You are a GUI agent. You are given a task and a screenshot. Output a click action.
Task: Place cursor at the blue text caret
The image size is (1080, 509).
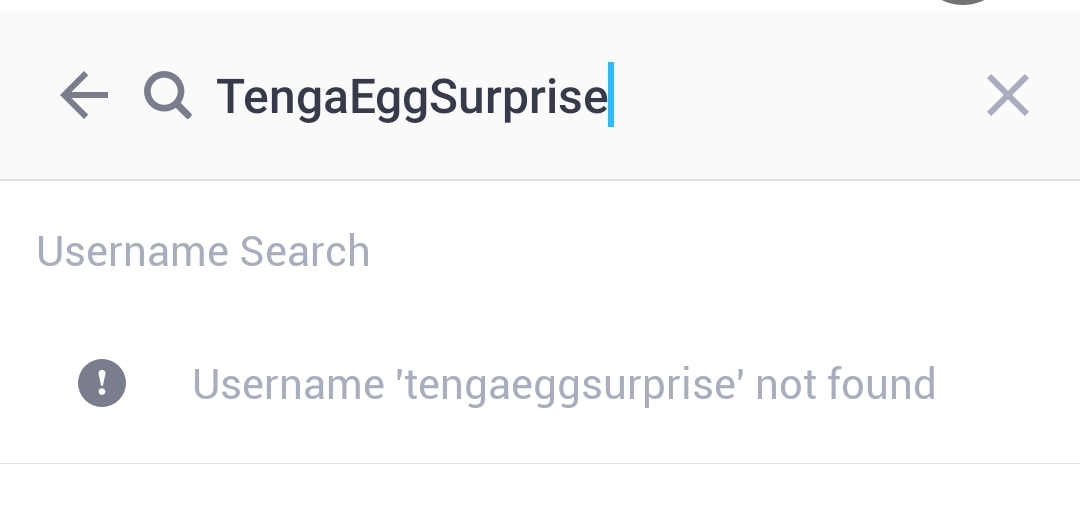(611, 94)
